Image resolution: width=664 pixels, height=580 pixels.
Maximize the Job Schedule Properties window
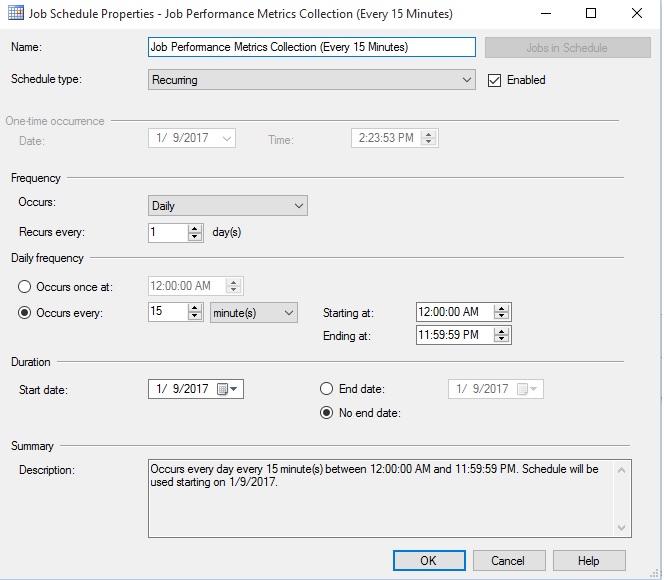click(591, 14)
